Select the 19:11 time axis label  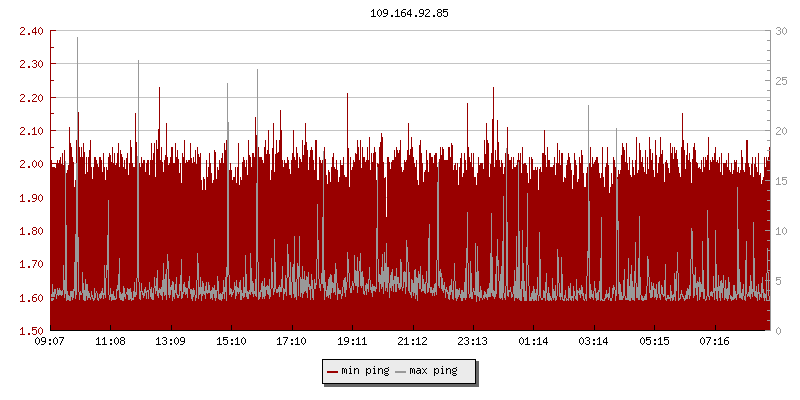click(x=352, y=342)
